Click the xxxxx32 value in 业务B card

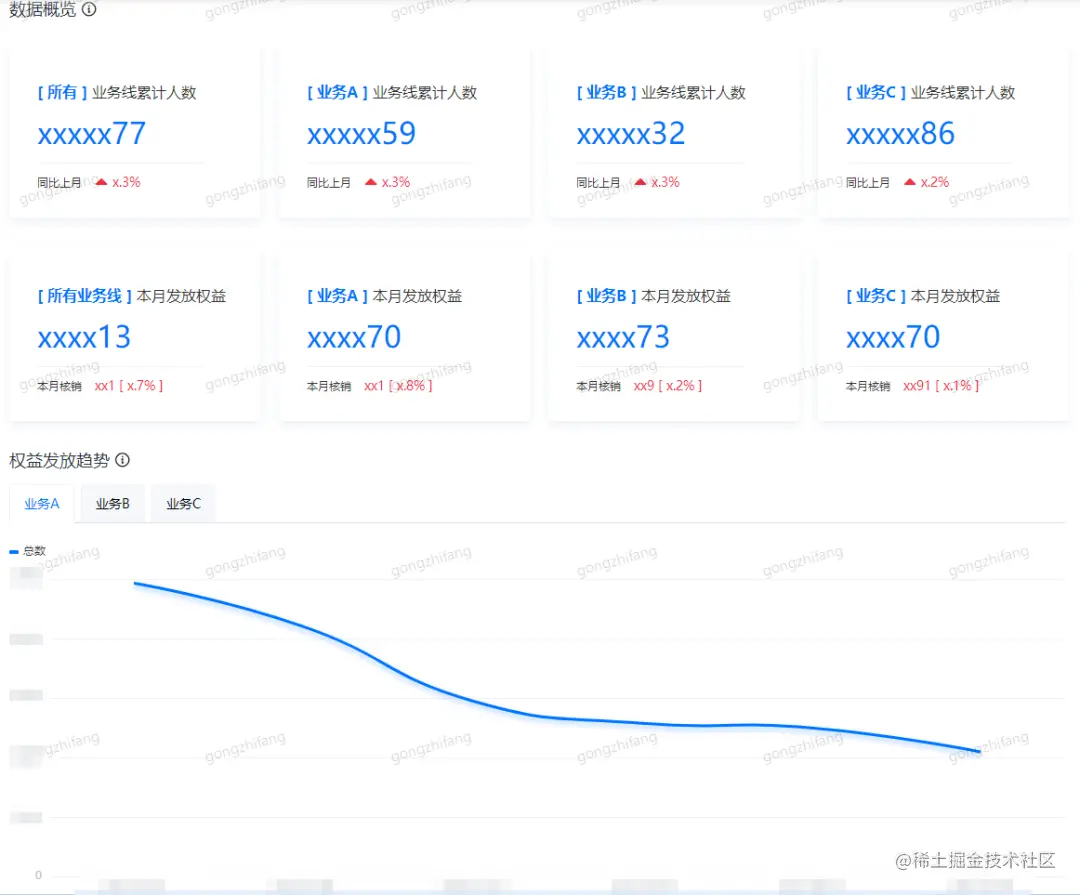(630, 134)
